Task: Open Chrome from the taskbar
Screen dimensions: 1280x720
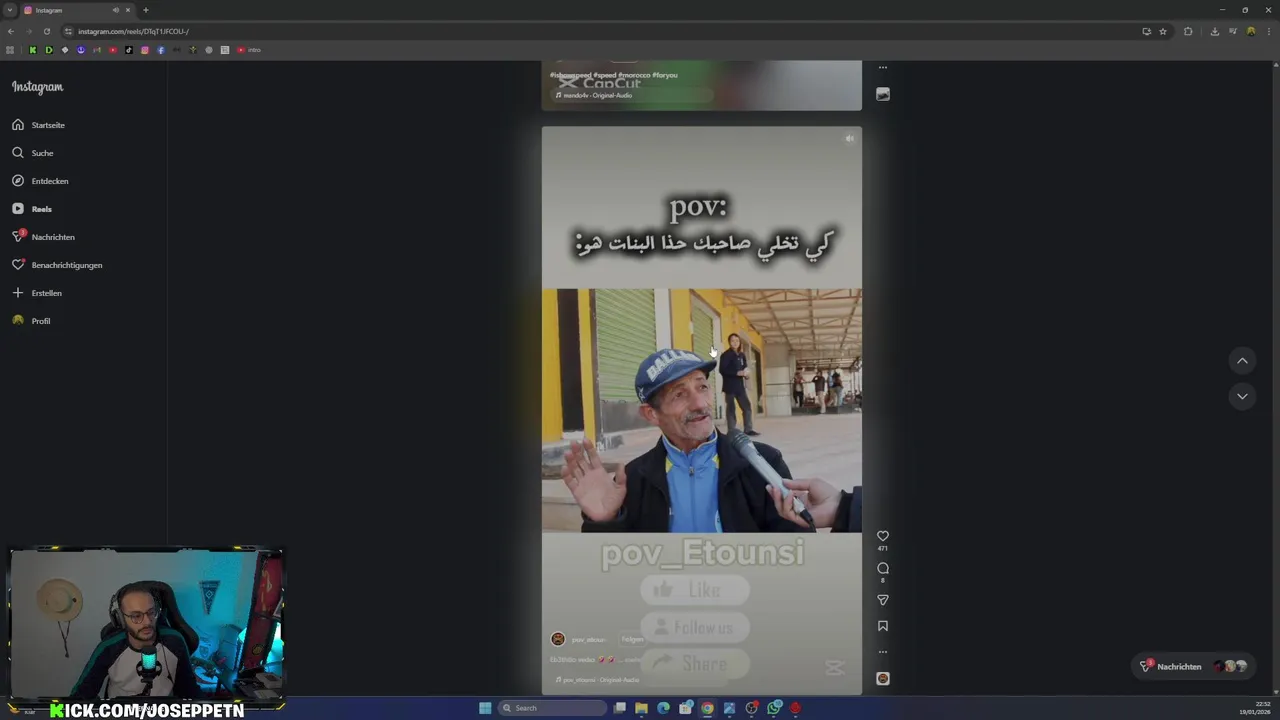Action: (707, 708)
